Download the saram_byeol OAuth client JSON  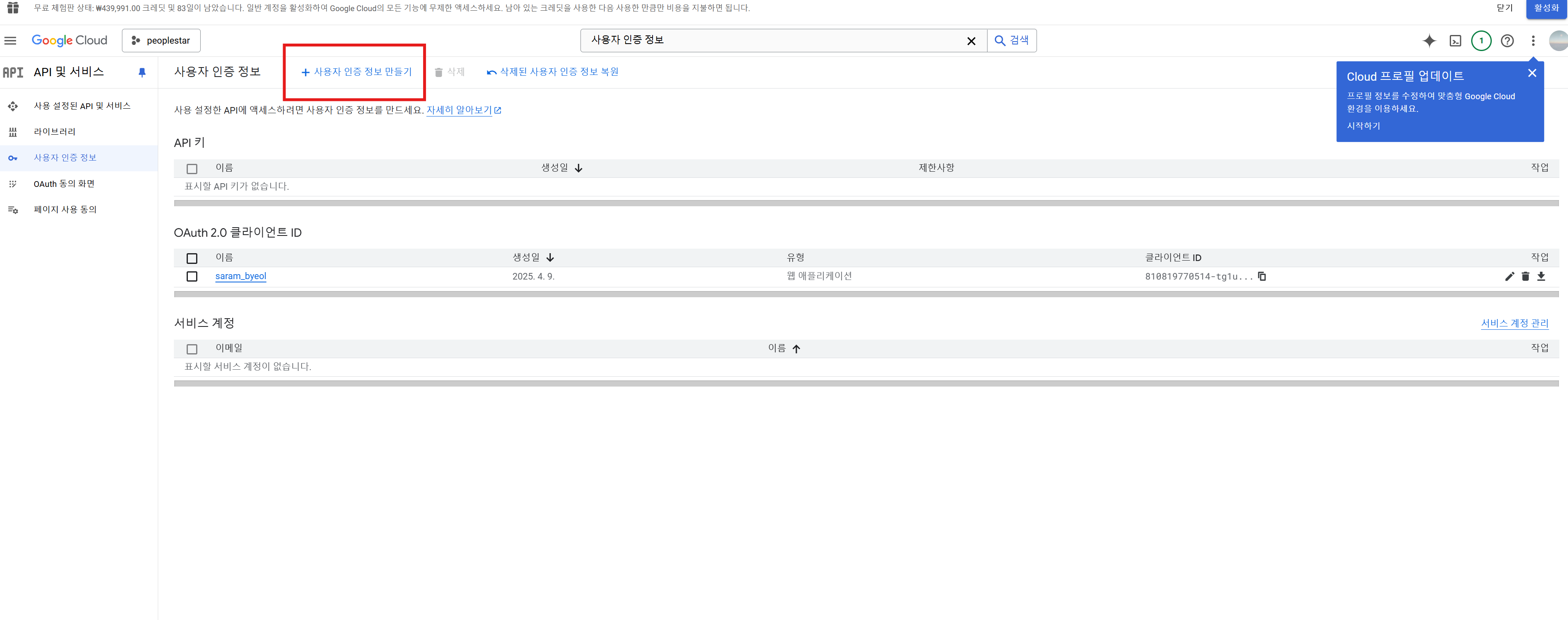pyautogui.click(x=1541, y=276)
